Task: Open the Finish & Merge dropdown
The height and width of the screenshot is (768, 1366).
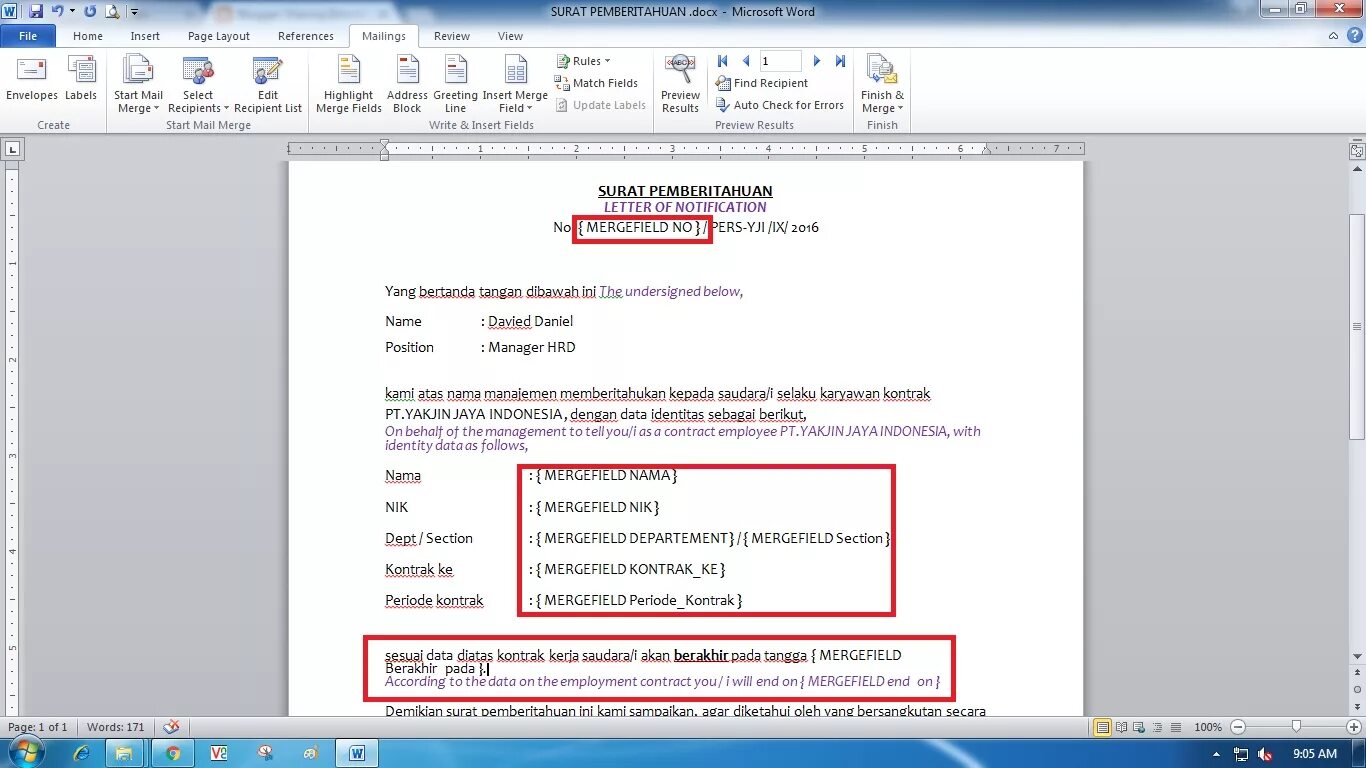Action: click(881, 84)
